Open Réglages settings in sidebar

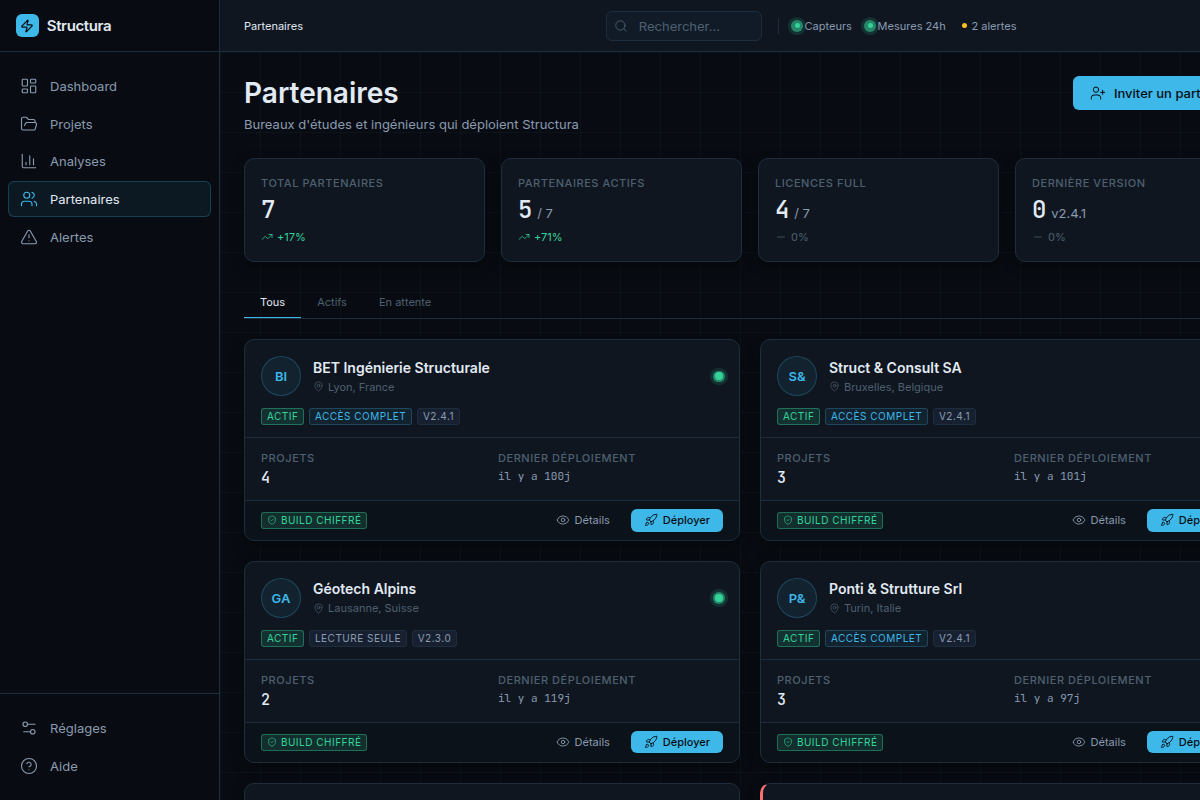[x=109, y=729]
